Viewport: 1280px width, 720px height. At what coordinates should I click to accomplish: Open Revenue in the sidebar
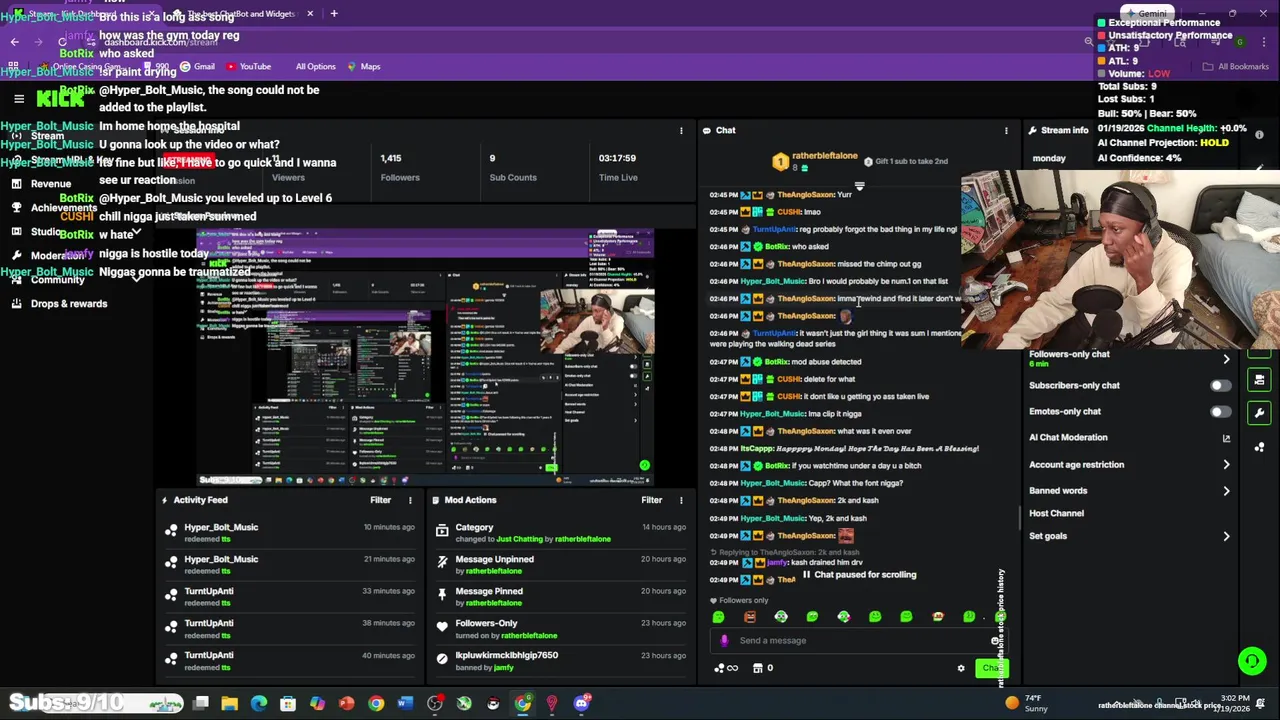point(50,184)
